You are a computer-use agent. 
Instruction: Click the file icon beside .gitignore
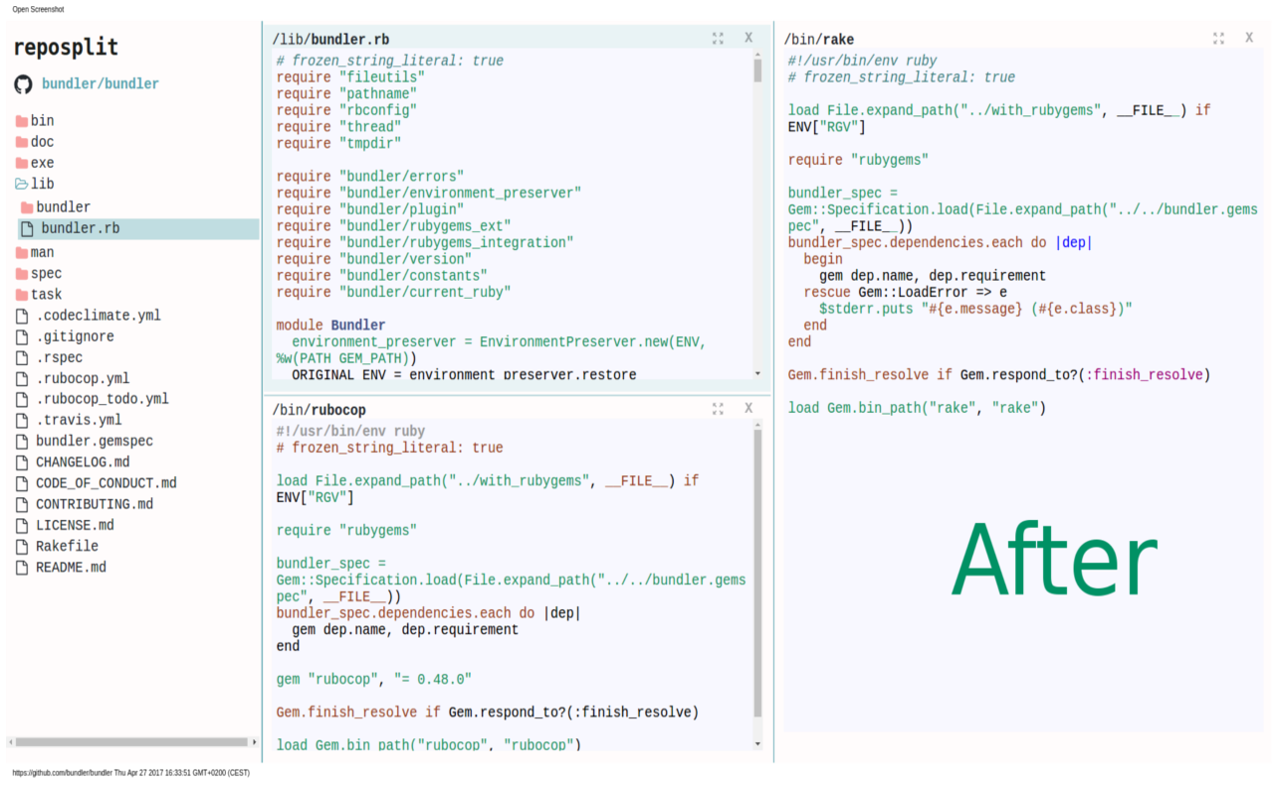tap(22, 336)
